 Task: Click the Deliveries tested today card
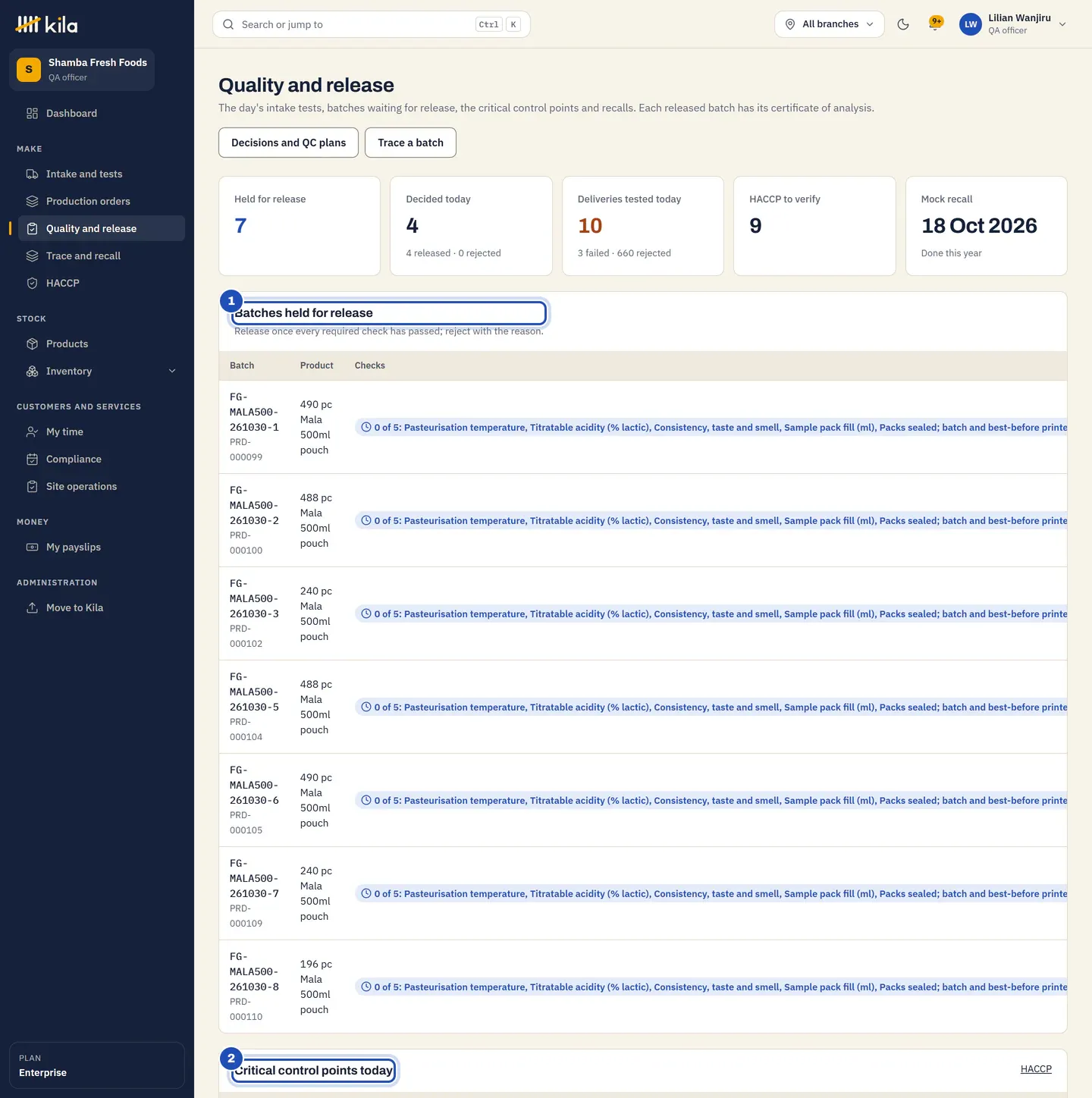[643, 226]
